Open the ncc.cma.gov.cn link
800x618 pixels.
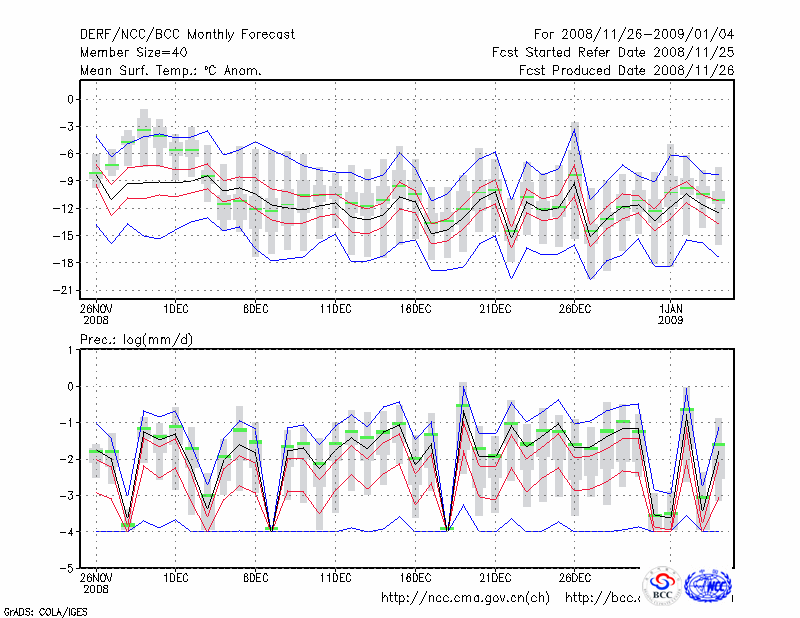[465, 598]
